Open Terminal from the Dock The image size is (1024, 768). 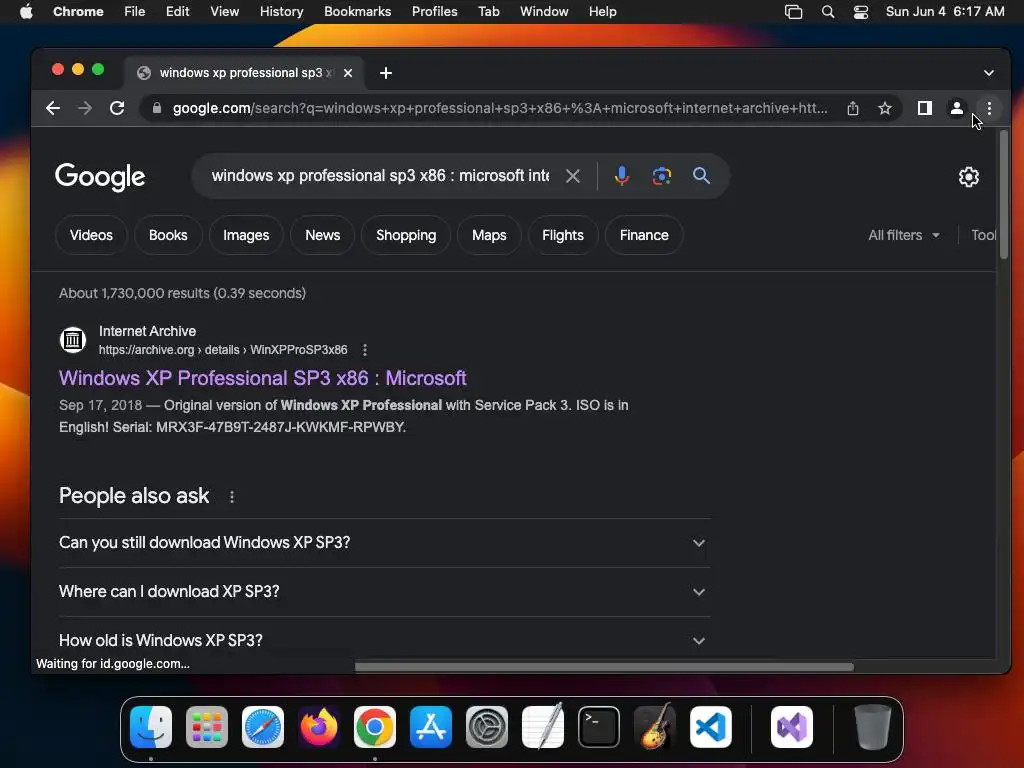coord(599,727)
